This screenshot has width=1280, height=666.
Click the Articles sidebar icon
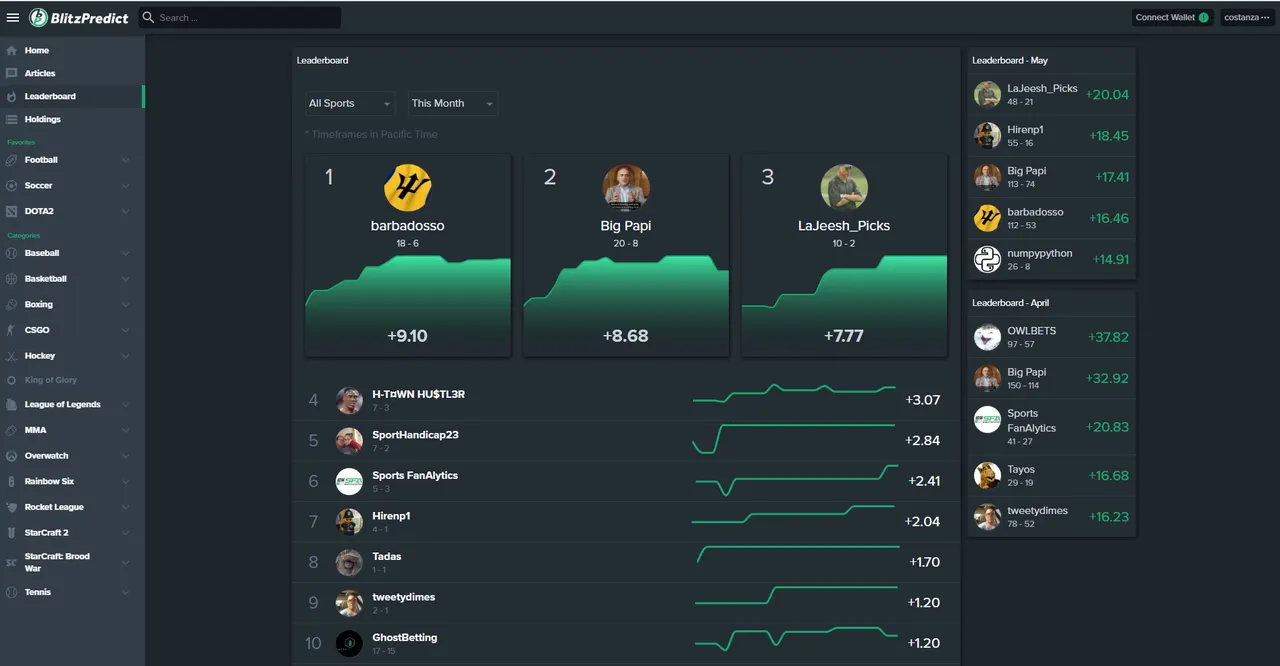[x=11, y=73]
